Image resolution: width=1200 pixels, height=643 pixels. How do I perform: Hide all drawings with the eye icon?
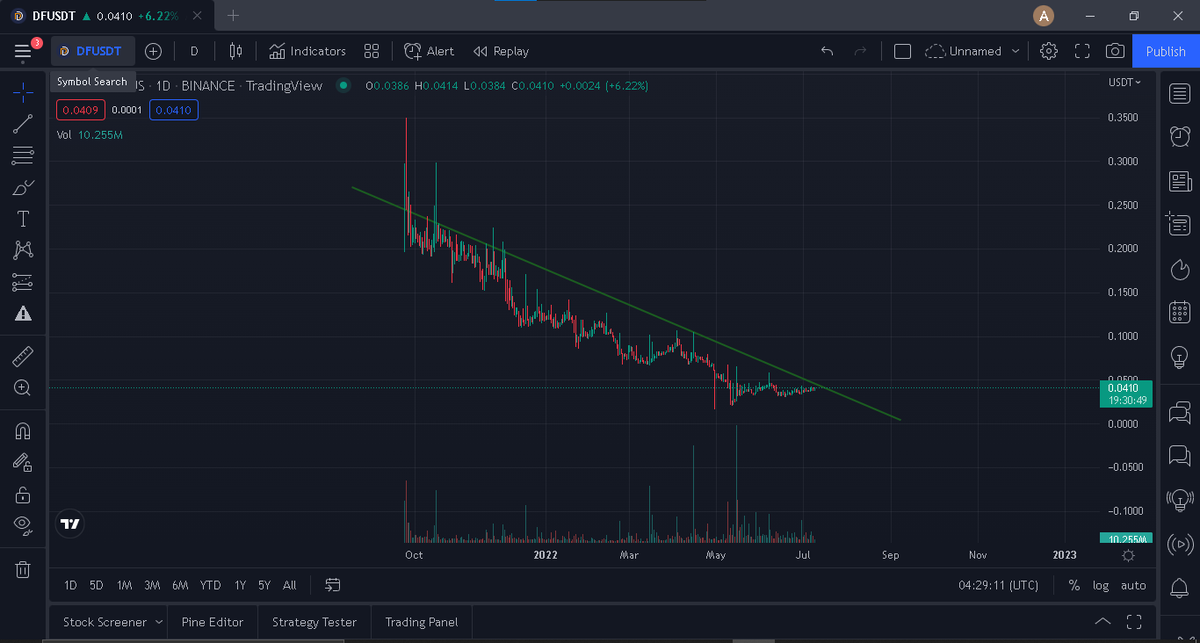pos(22,526)
